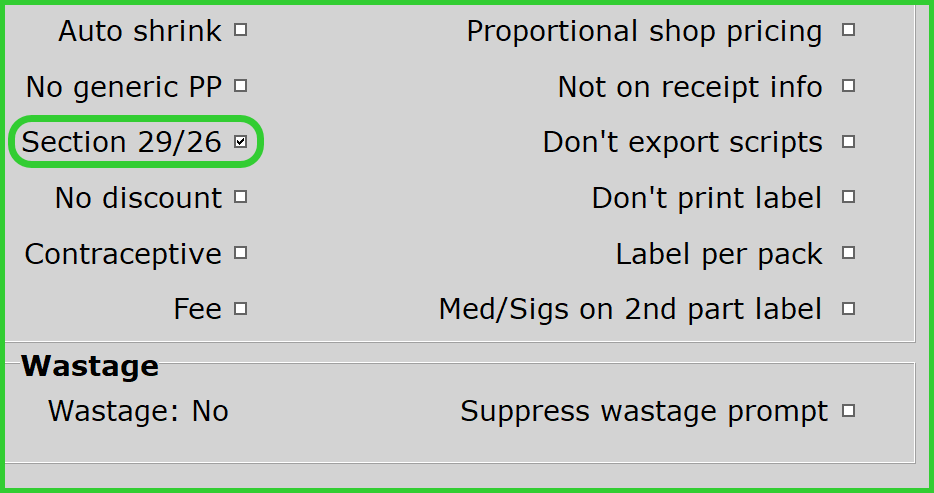Screen dimensions: 934x493
Task: Click the 'Wastage: No' status text
Action: 138,411
